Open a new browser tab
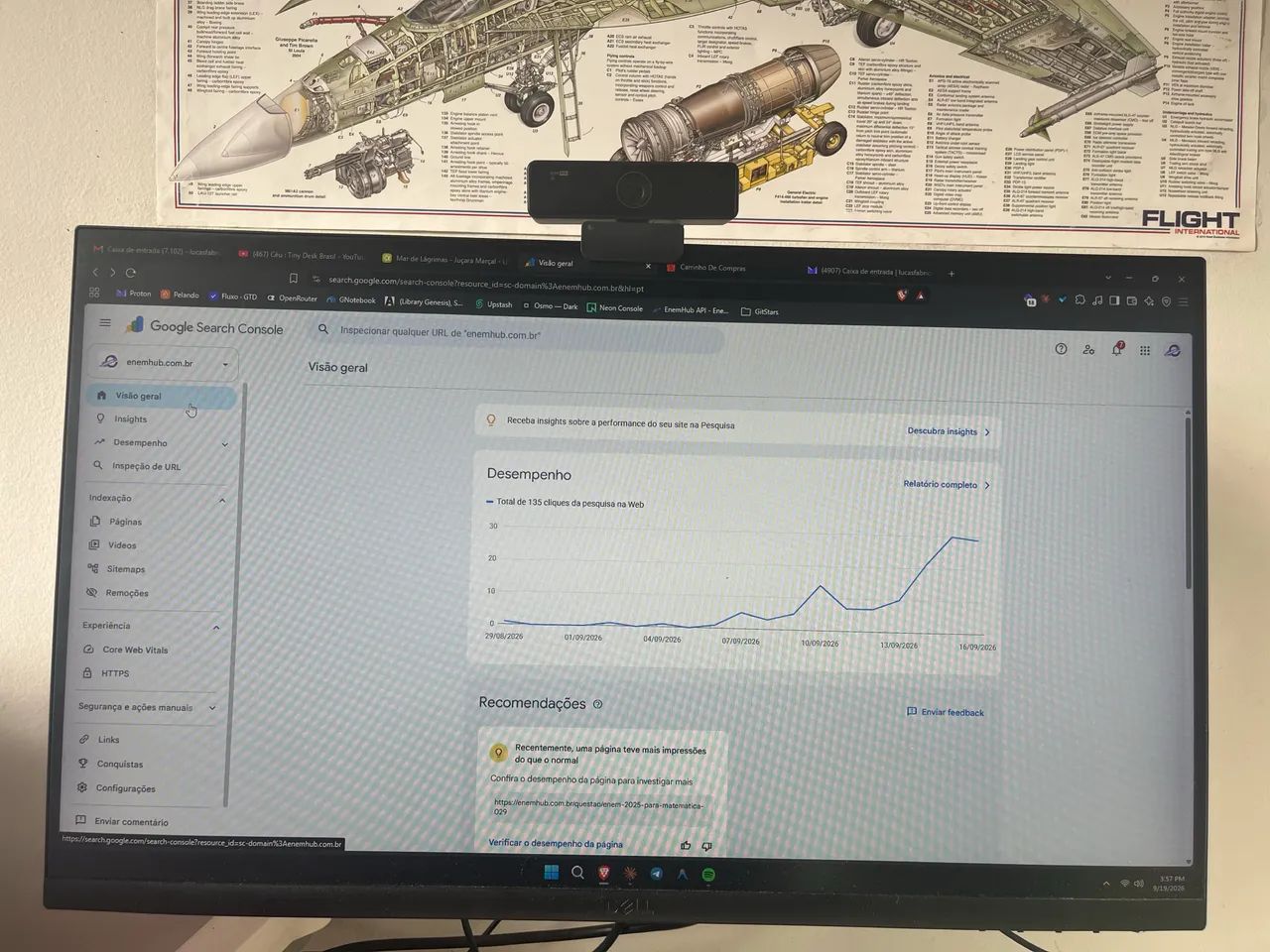Viewport: 1270px width, 952px height. coord(952,273)
